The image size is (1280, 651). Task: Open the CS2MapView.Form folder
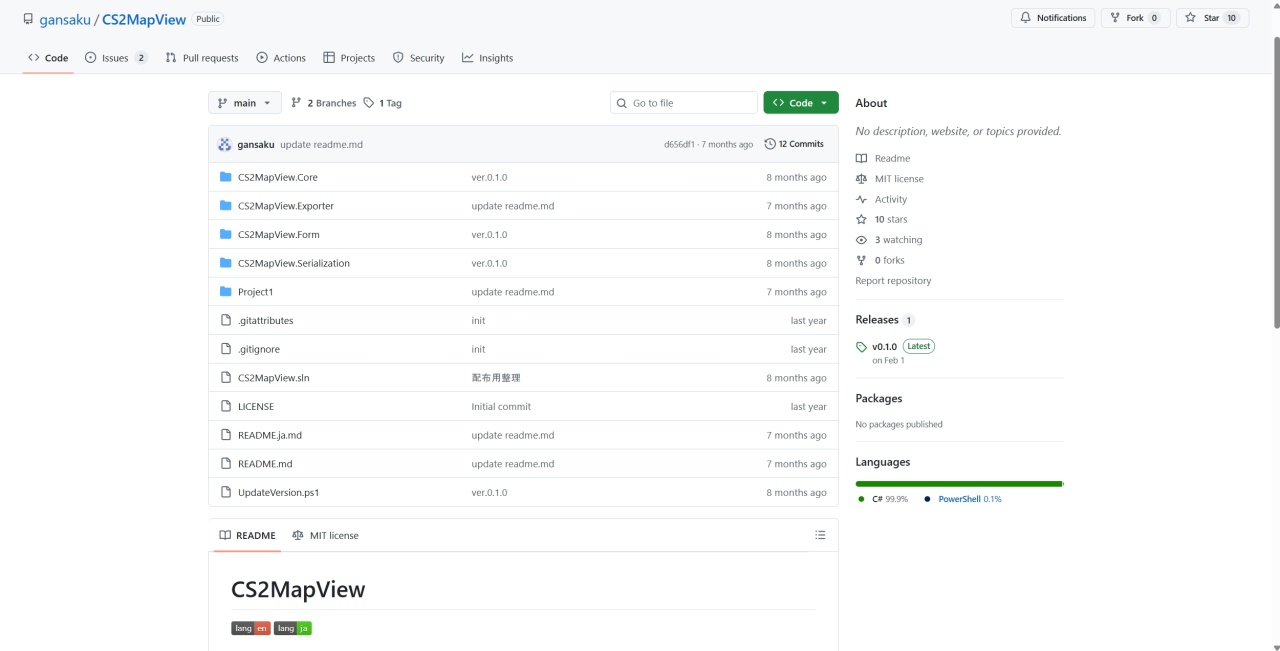(x=279, y=235)
